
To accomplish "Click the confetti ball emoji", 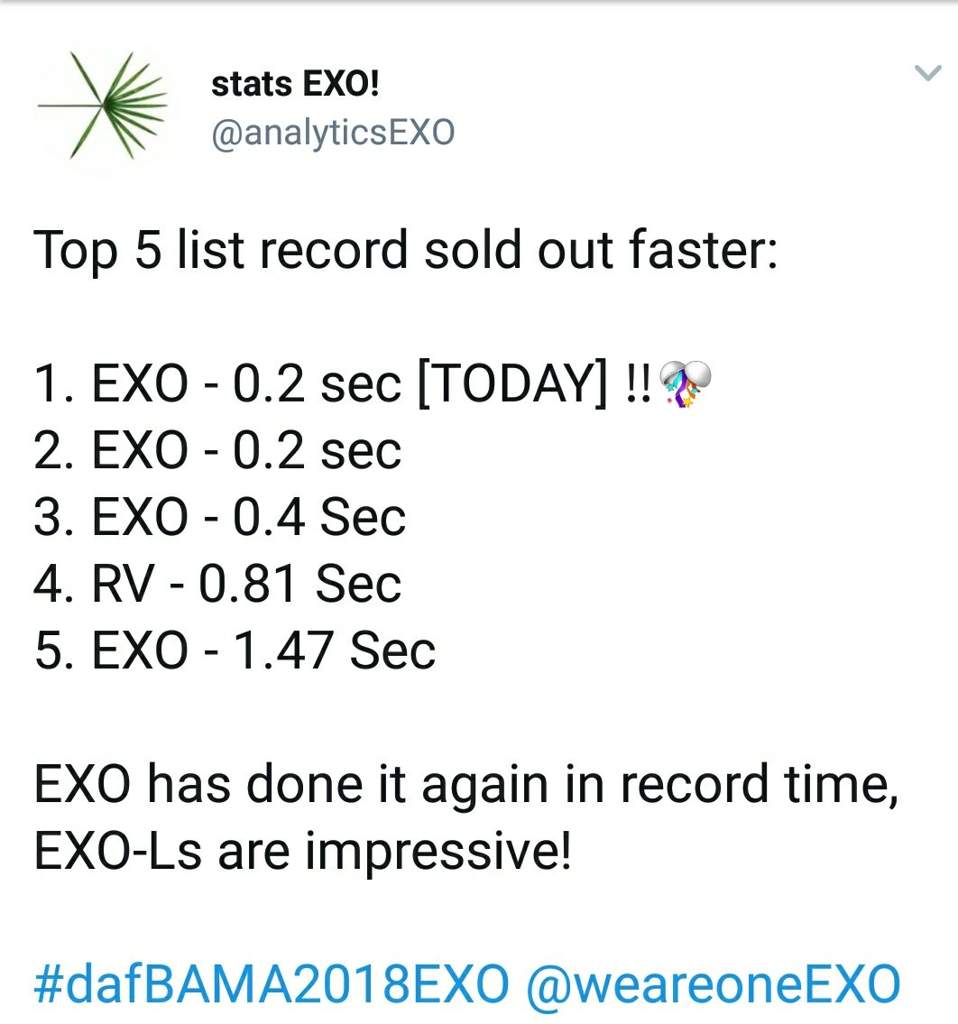I will pyautogui.click(x=685, y=384).
